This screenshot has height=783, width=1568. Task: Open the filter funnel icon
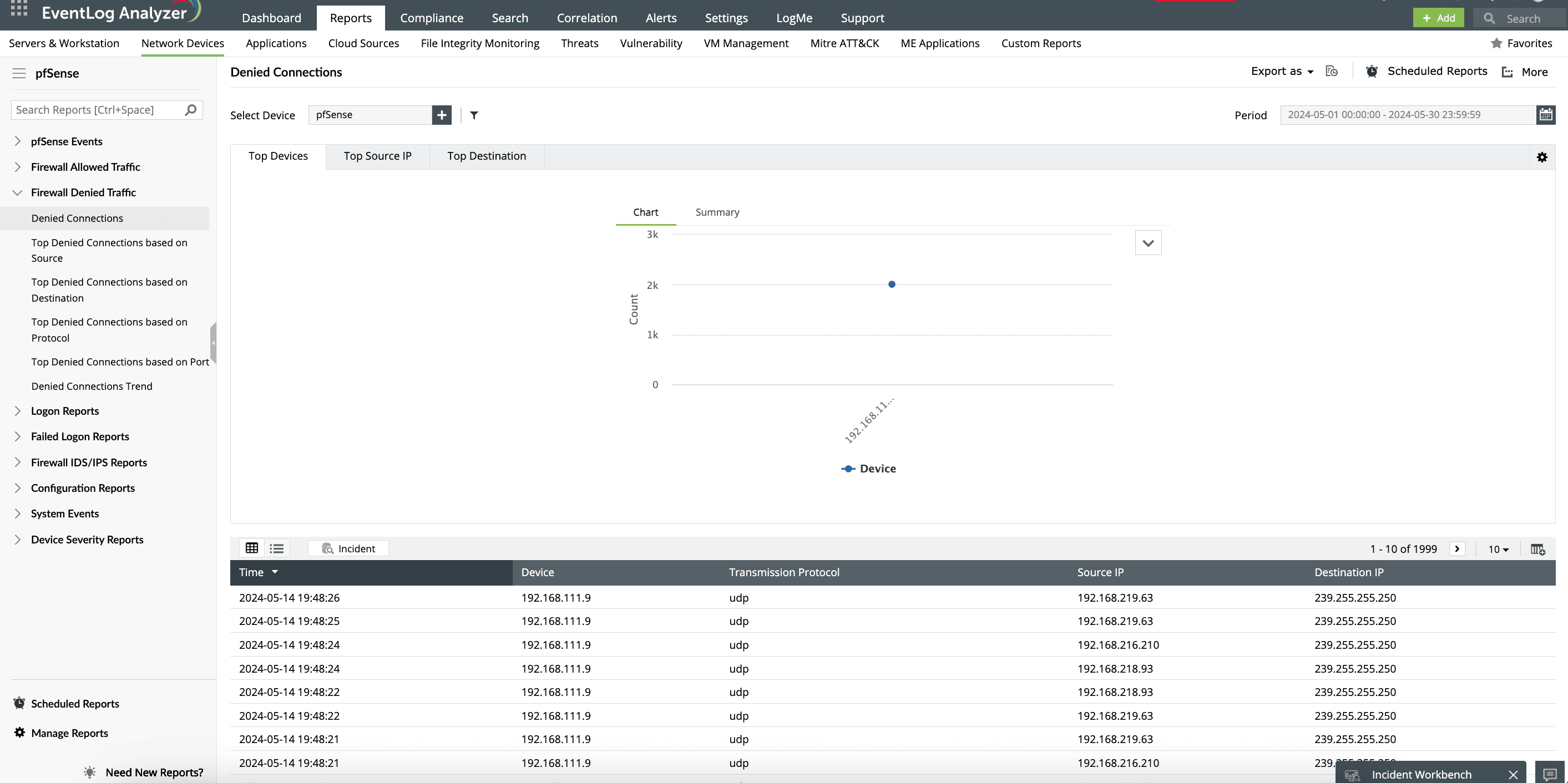(x=474, y=115)
